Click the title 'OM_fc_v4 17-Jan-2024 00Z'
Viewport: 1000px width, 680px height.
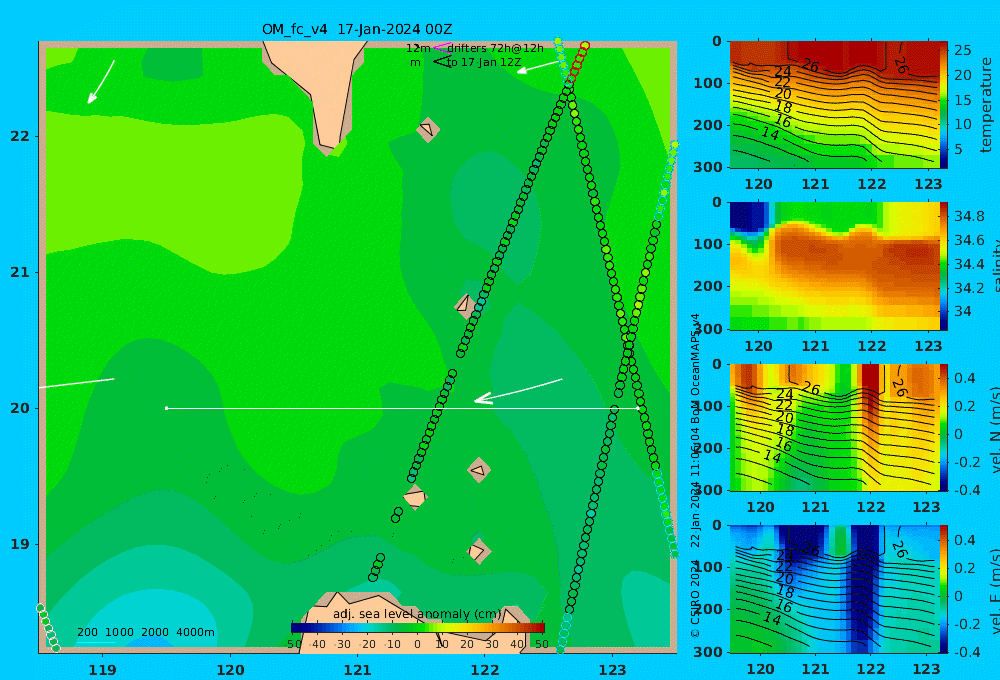[x=357, y=29]
